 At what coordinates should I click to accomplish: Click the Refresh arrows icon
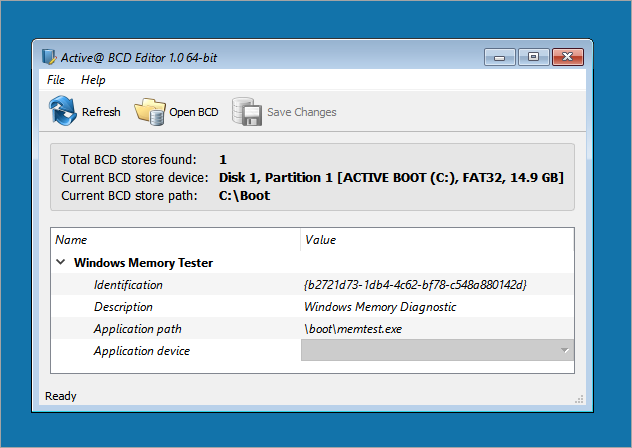(62, 111)
